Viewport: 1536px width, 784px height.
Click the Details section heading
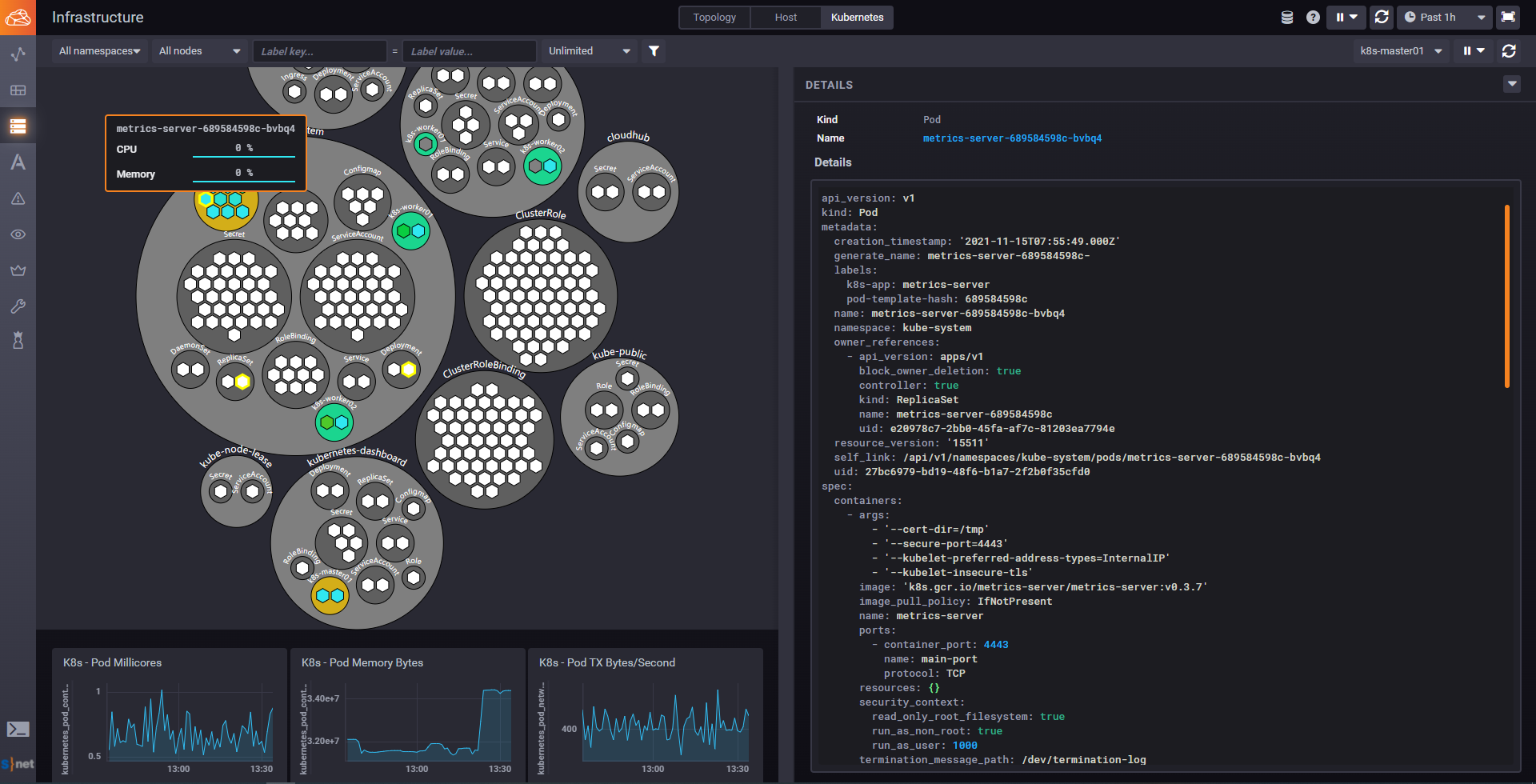click(833, 162)
